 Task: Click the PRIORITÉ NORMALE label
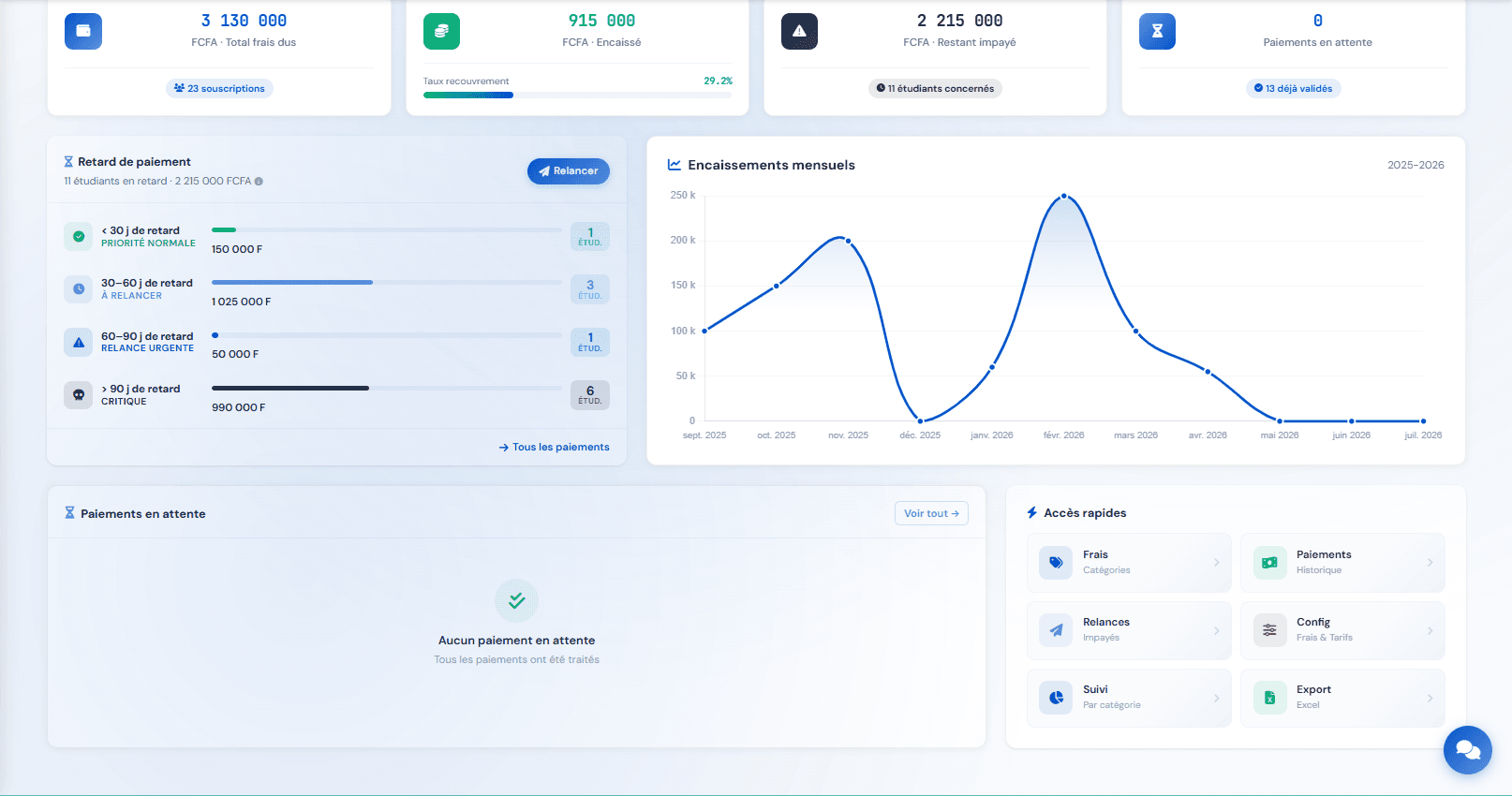148,243
